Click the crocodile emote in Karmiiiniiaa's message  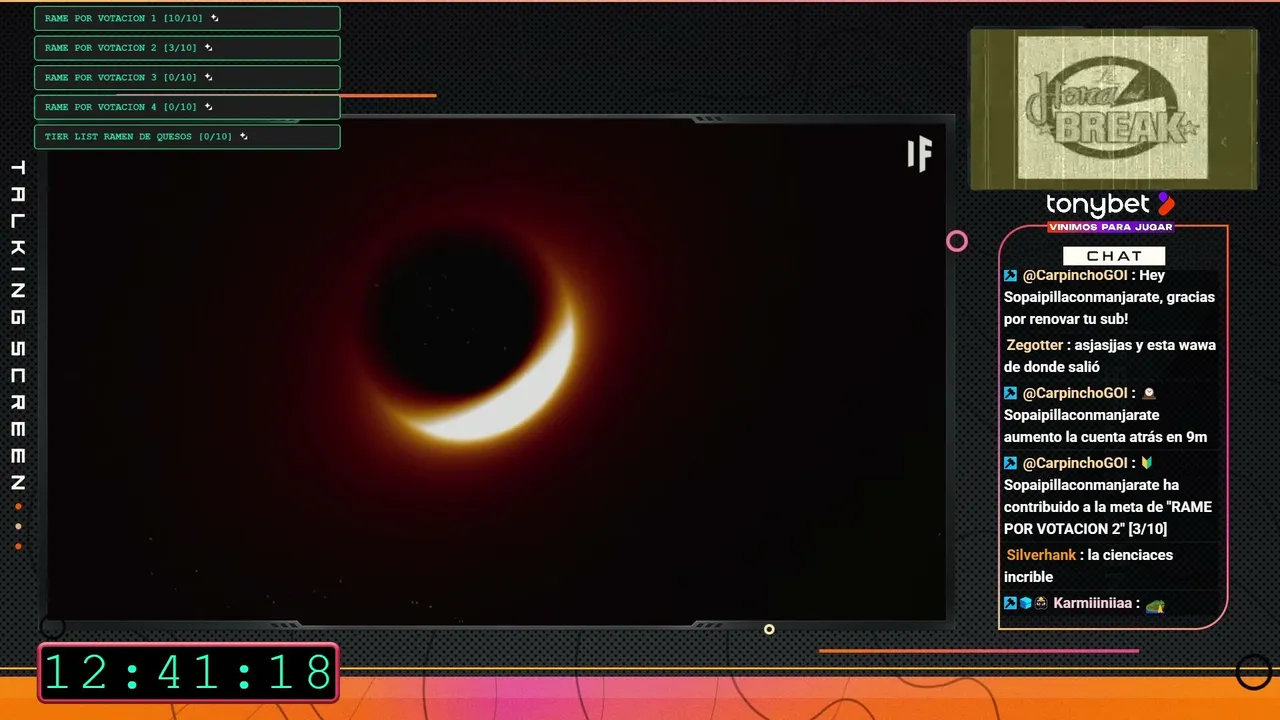click(x=1155, y=605)
